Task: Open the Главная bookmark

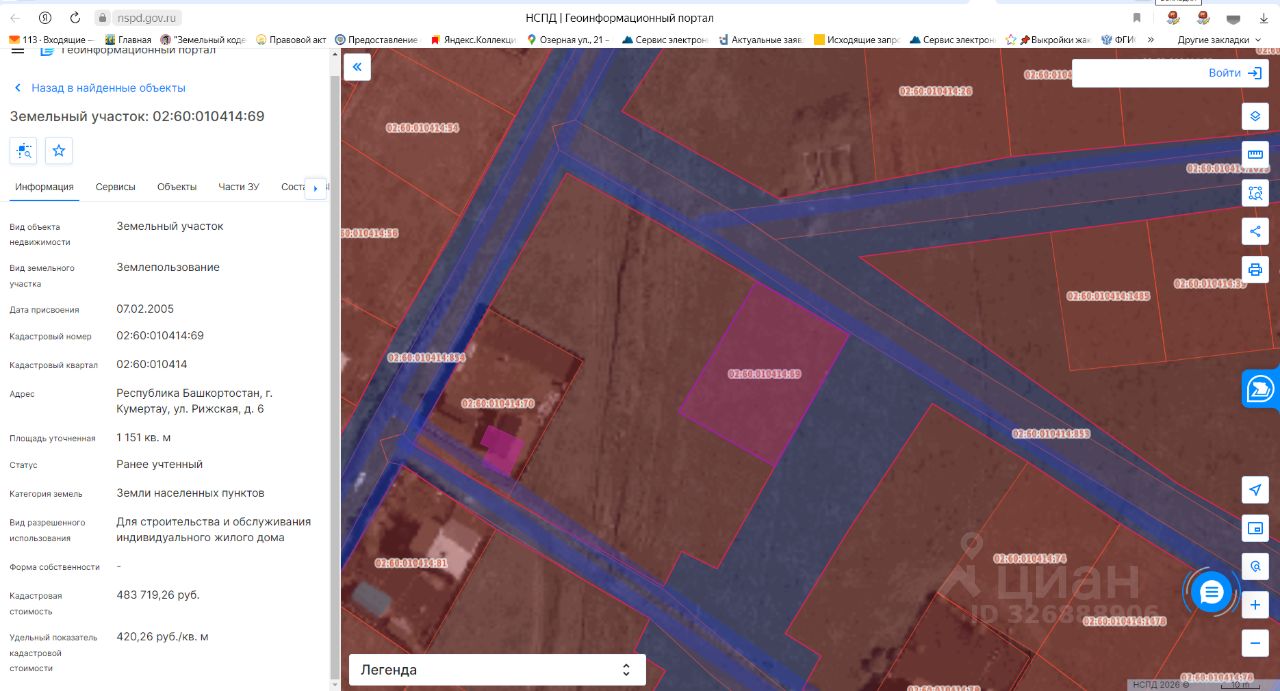Action: pyautogui.click(x=128, y=40)
